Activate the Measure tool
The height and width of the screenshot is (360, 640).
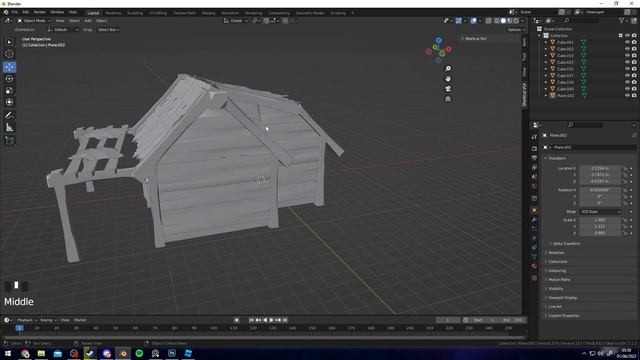click(9, 128)
